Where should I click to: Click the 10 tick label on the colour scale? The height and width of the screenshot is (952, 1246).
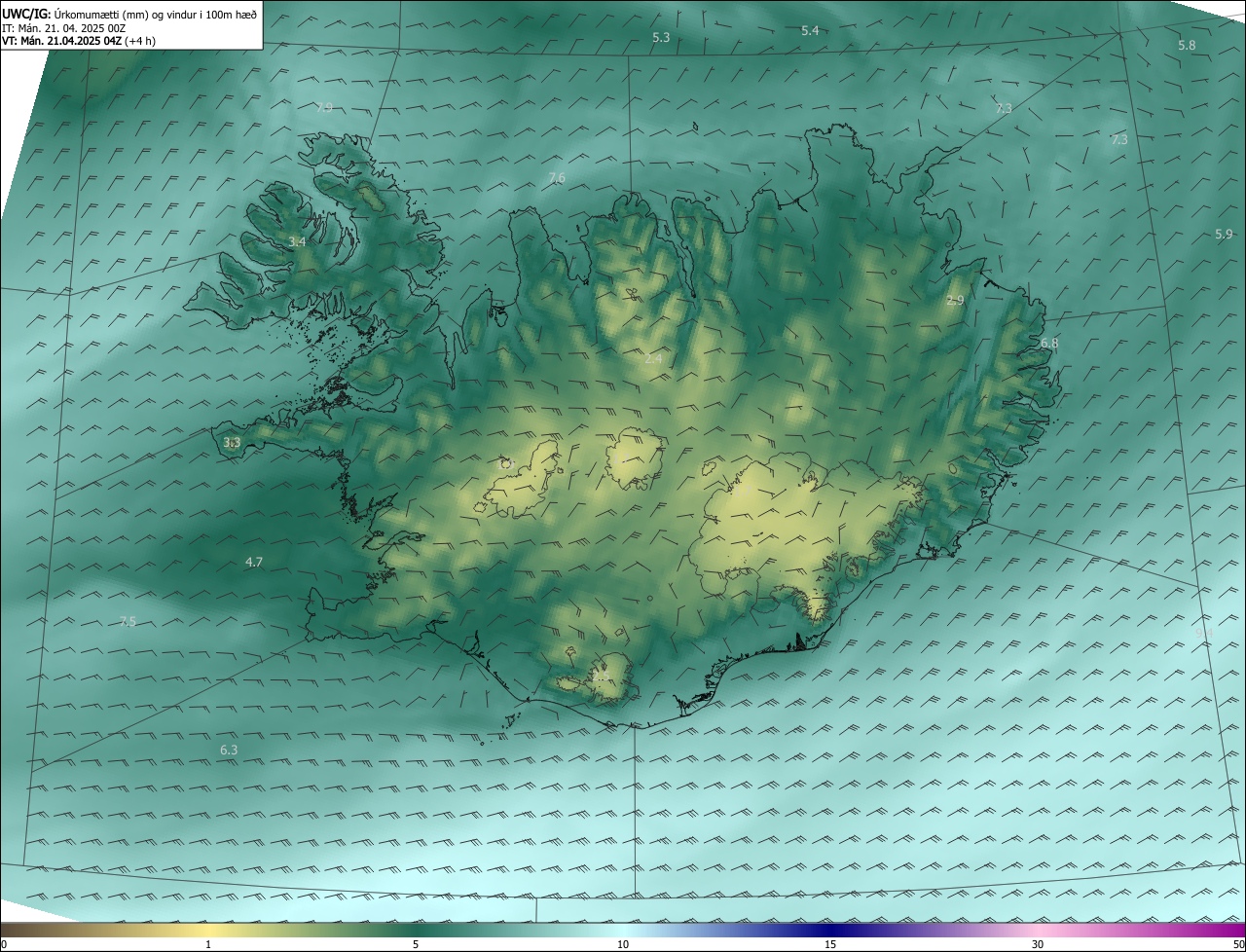click(x=623, y=944)
